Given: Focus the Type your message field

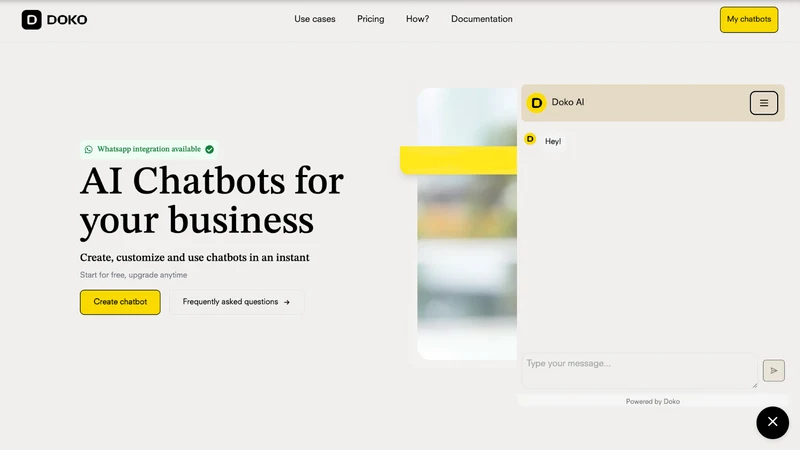Looking at the screenshot, I should [639, 371].
